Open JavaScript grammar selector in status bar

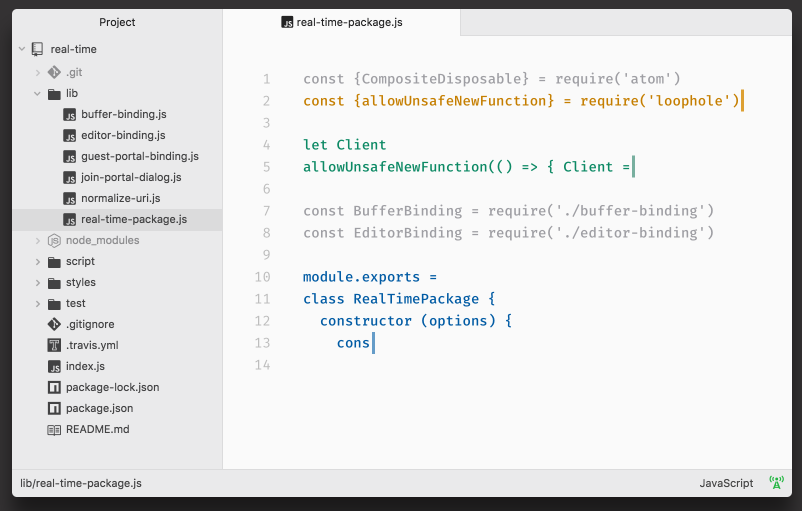726,483
